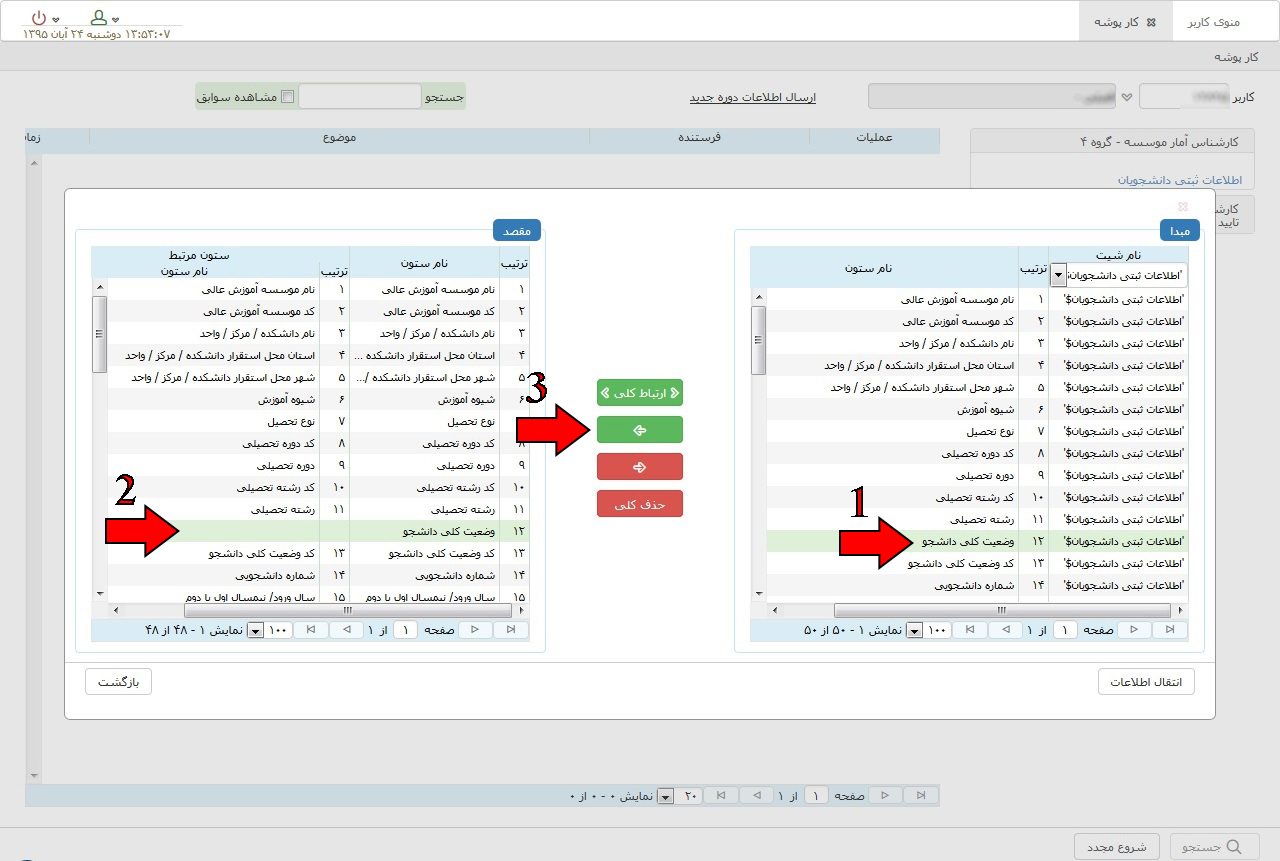The width and height of the screenshot is (1280, 861).
Task: Click the green left-arrow link button
Action: pos(640,430)
